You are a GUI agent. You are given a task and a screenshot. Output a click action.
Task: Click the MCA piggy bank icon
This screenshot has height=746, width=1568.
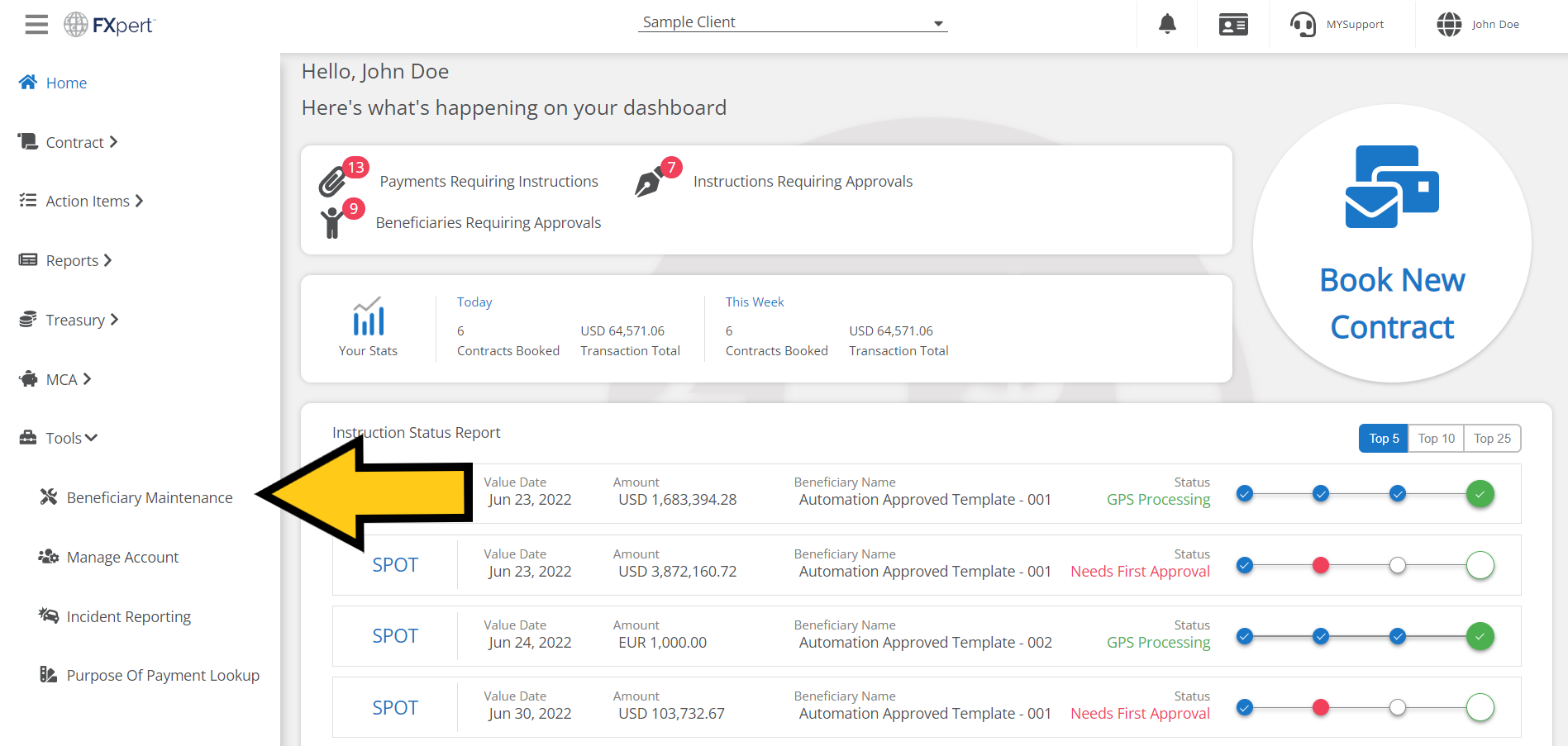28,378
